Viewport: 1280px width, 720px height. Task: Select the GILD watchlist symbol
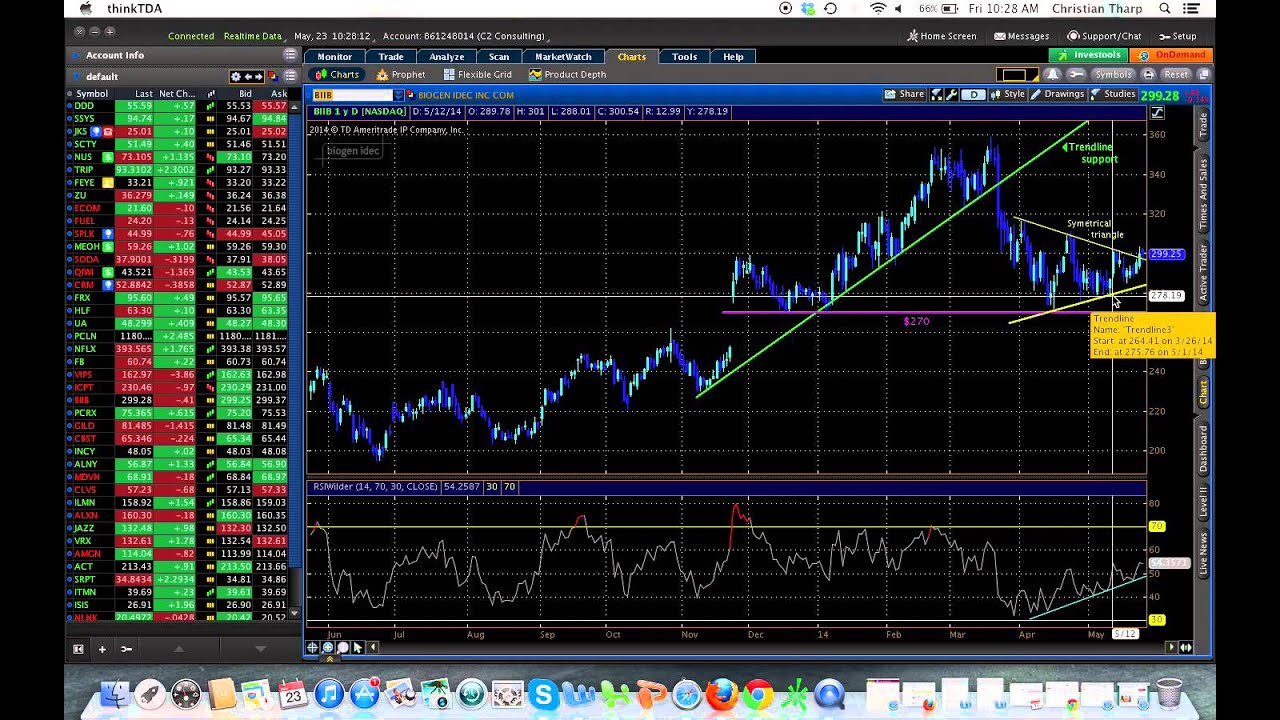pos(84,426)
